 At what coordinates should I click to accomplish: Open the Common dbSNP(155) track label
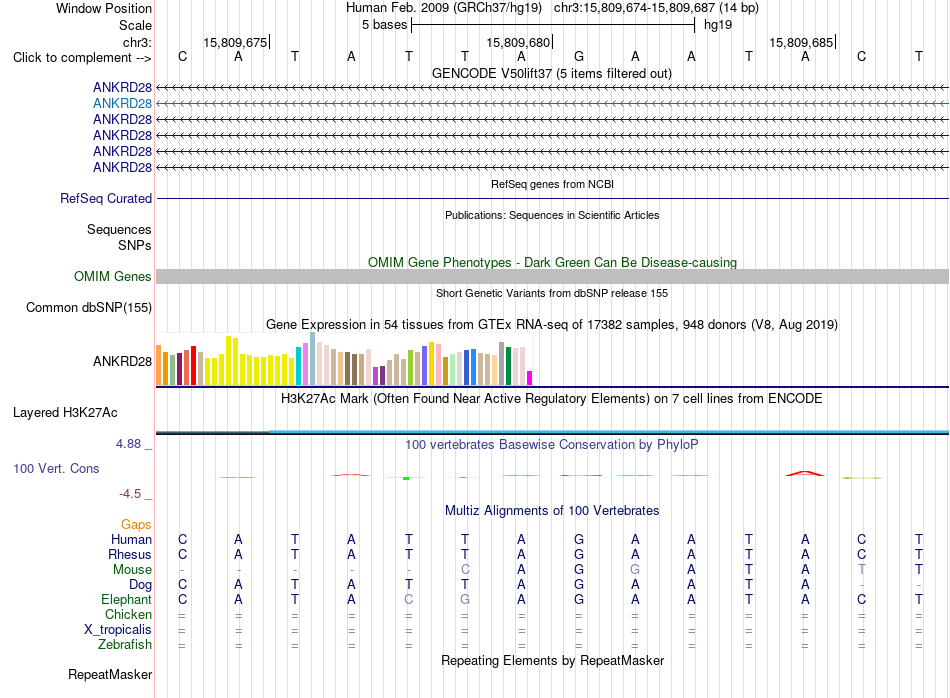[88, 307]
